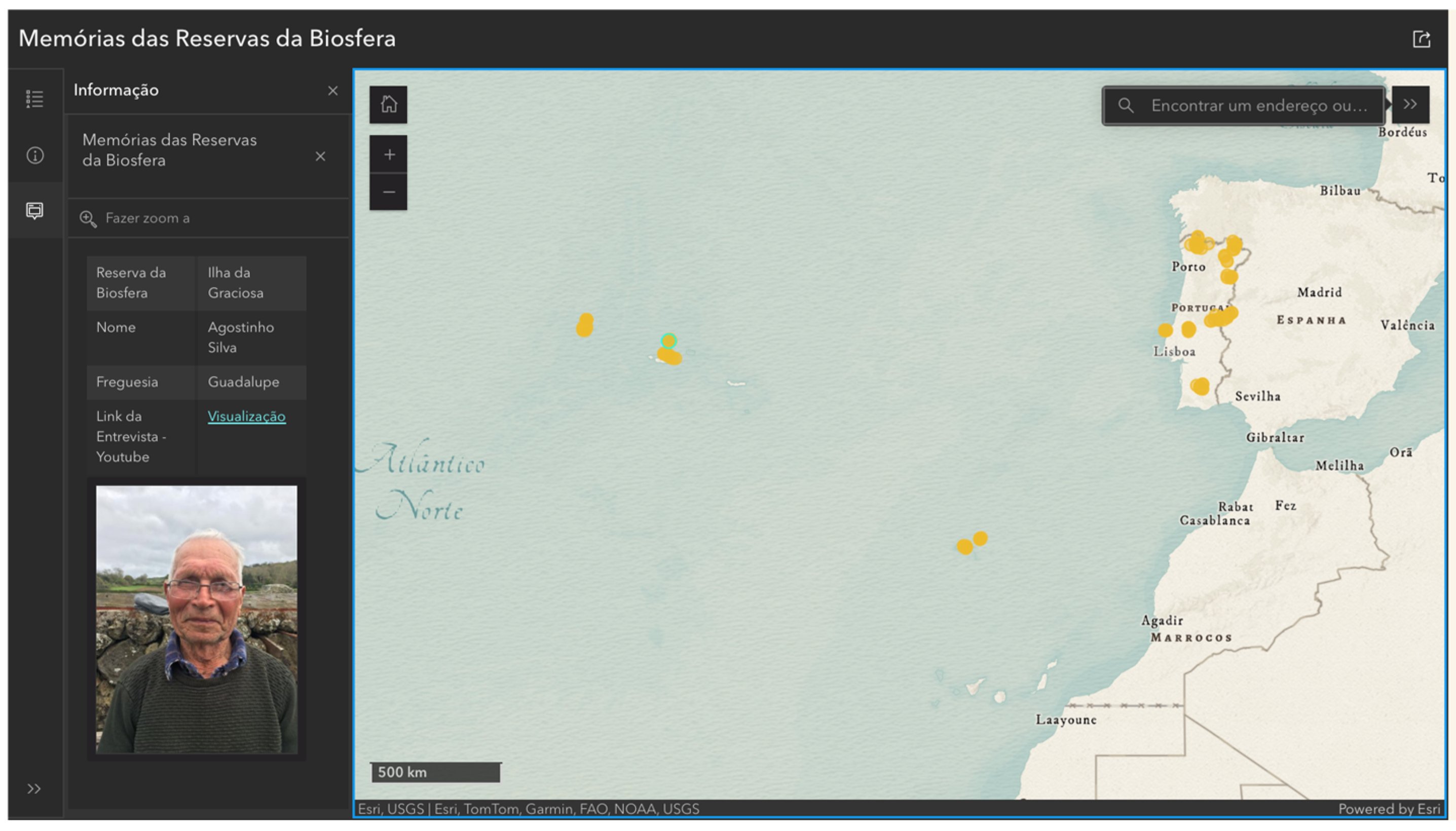
Task: Close the Memórias das Reservas popup
Action: point(320,157)
